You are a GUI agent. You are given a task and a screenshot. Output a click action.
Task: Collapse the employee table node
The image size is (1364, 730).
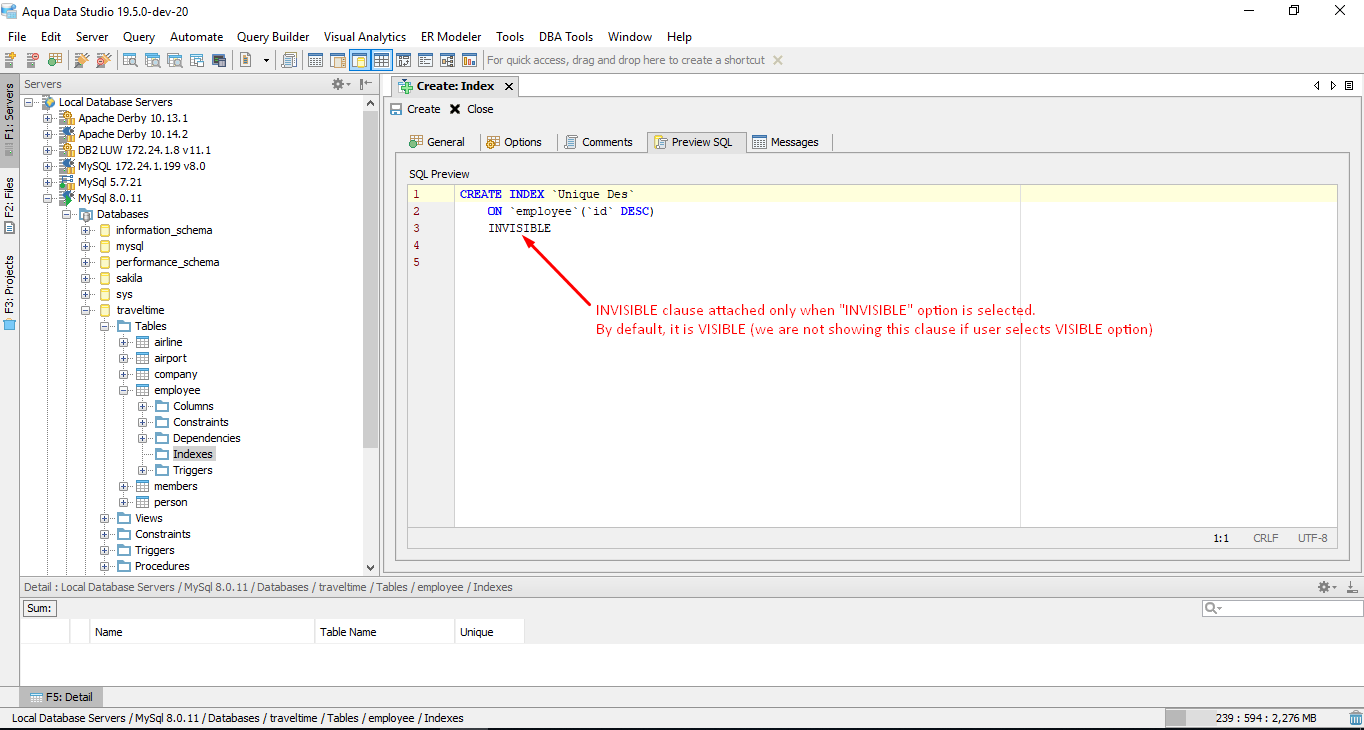tap(124, 390)
